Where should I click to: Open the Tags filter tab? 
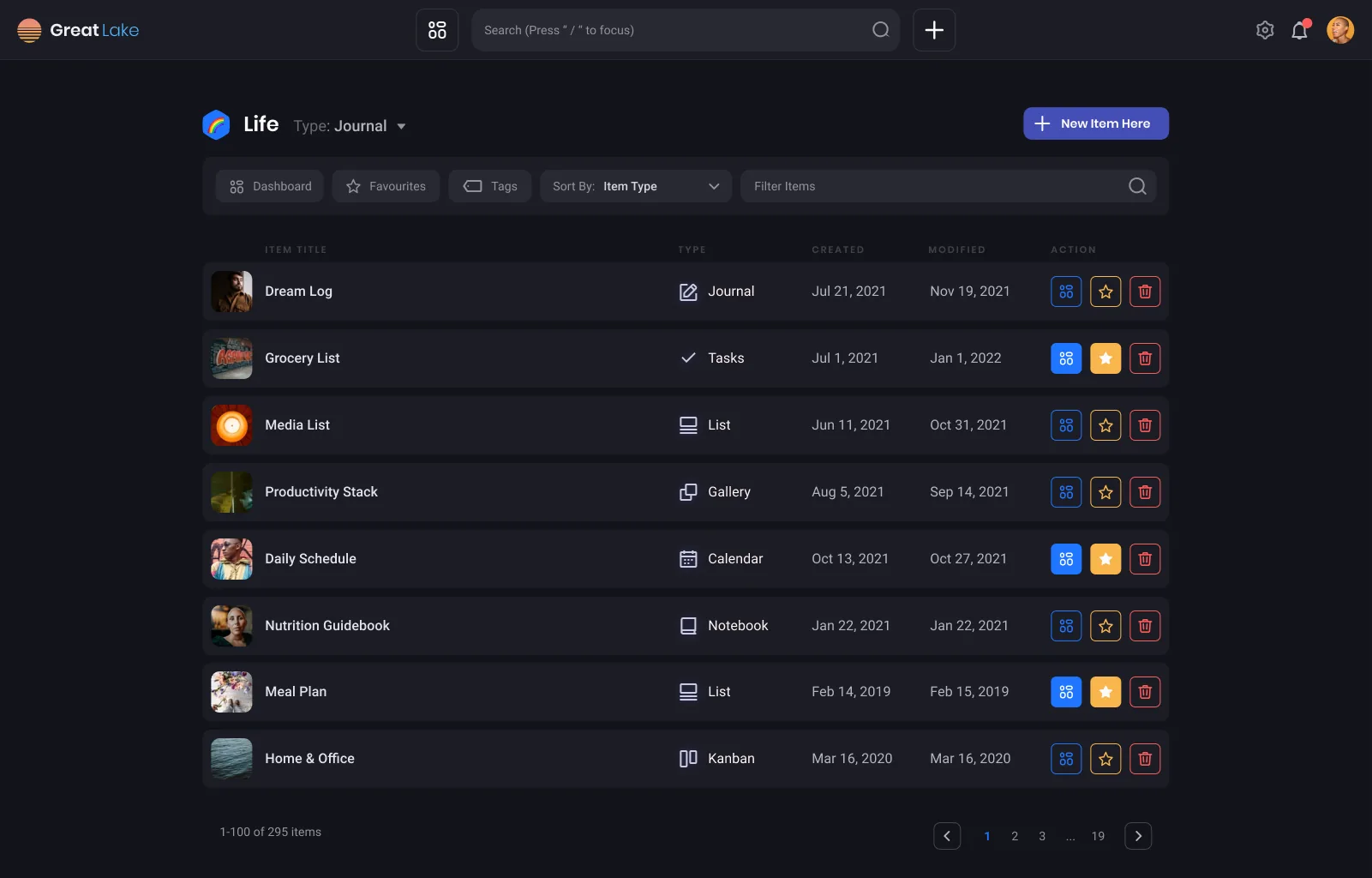pyautogui.click(x=490, y=186)
